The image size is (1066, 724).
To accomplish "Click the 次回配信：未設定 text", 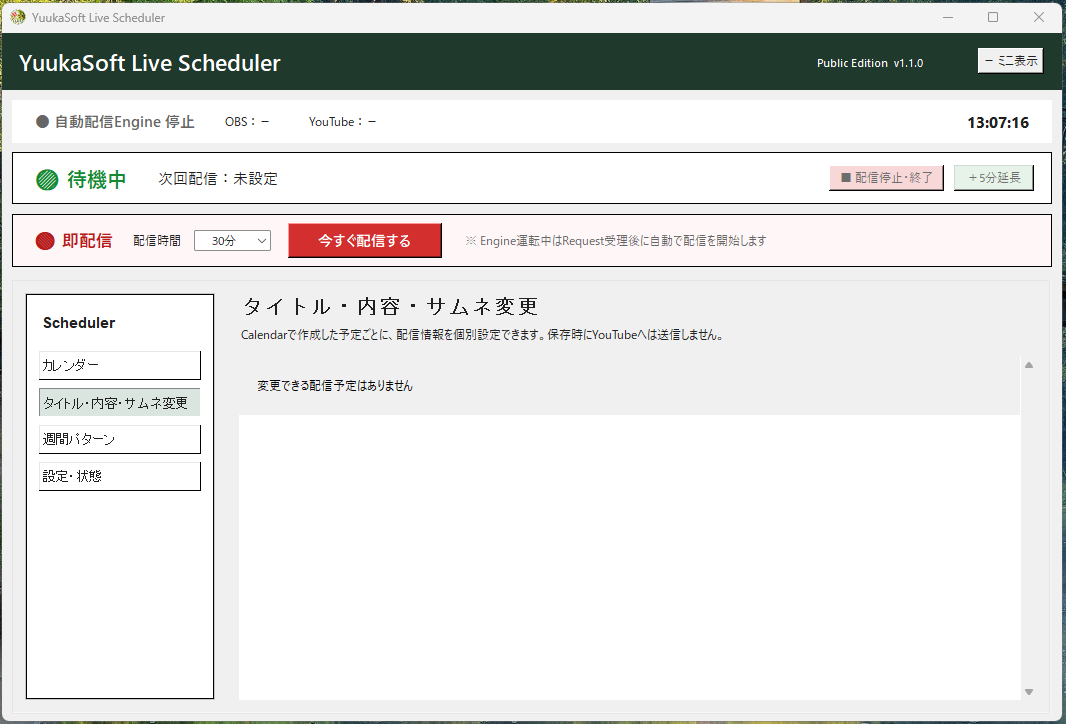I will click(218, 179).
